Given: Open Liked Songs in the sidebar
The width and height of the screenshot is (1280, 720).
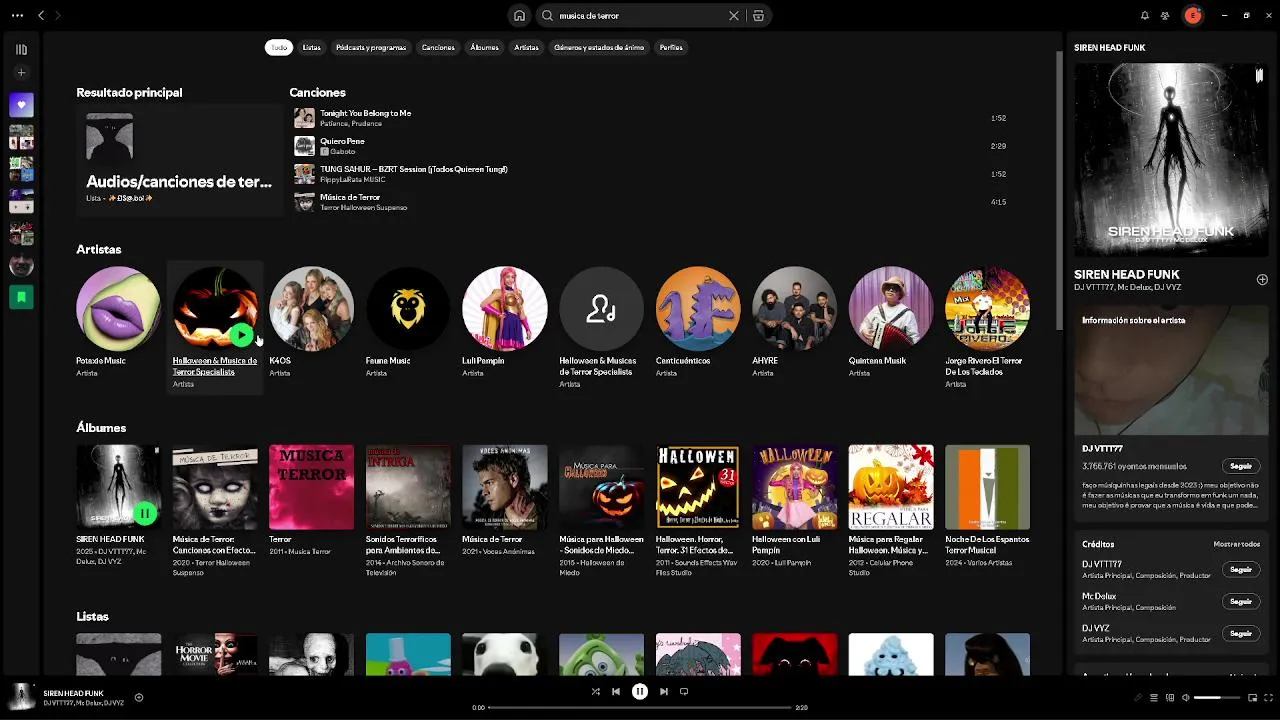Looking at the screenshot, I should [x=21, y=105].
